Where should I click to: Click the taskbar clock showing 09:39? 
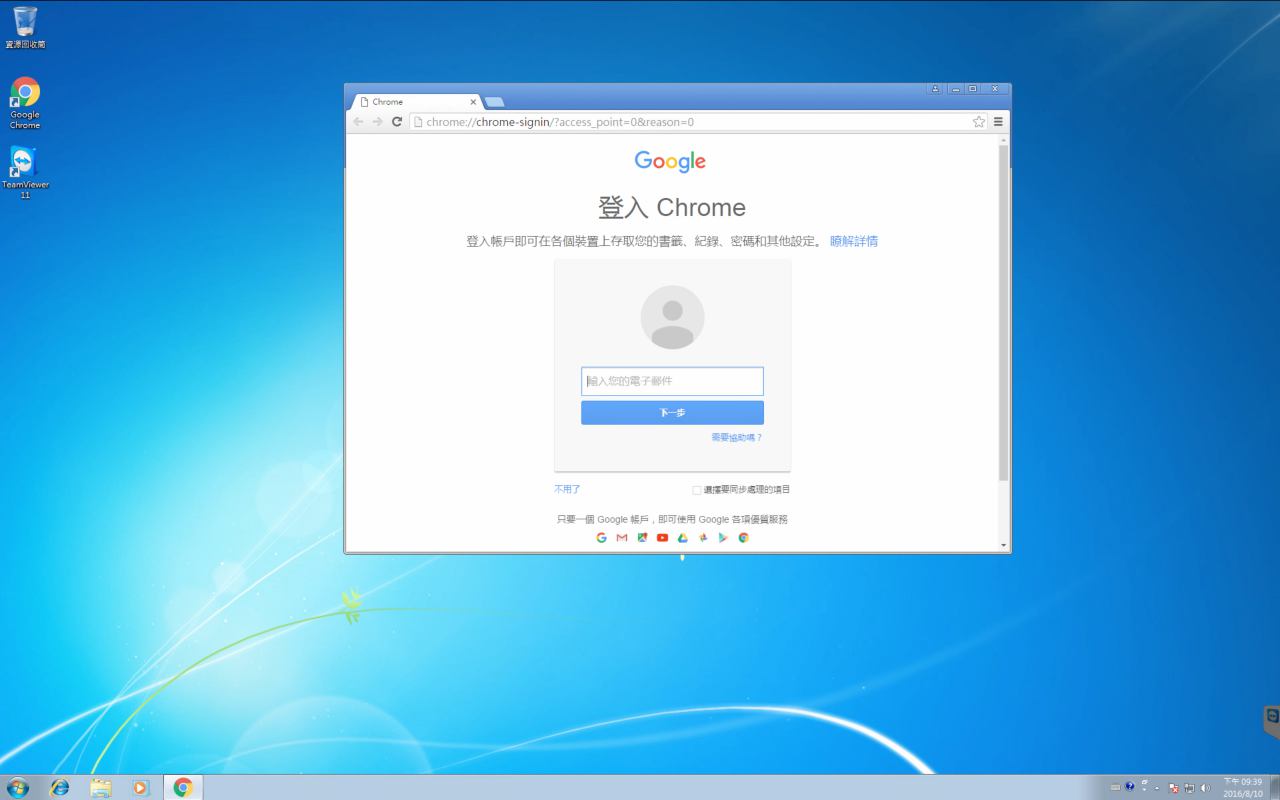coord(1242,787)
